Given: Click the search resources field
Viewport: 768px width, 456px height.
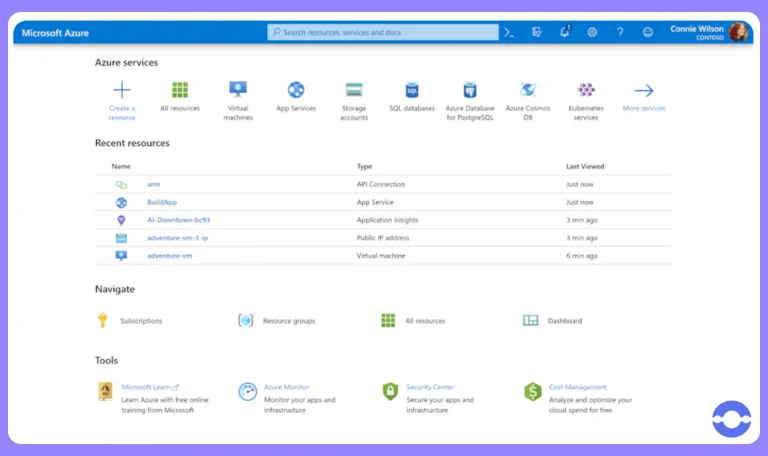Looking at the screenshot, I should coord(383,32).
